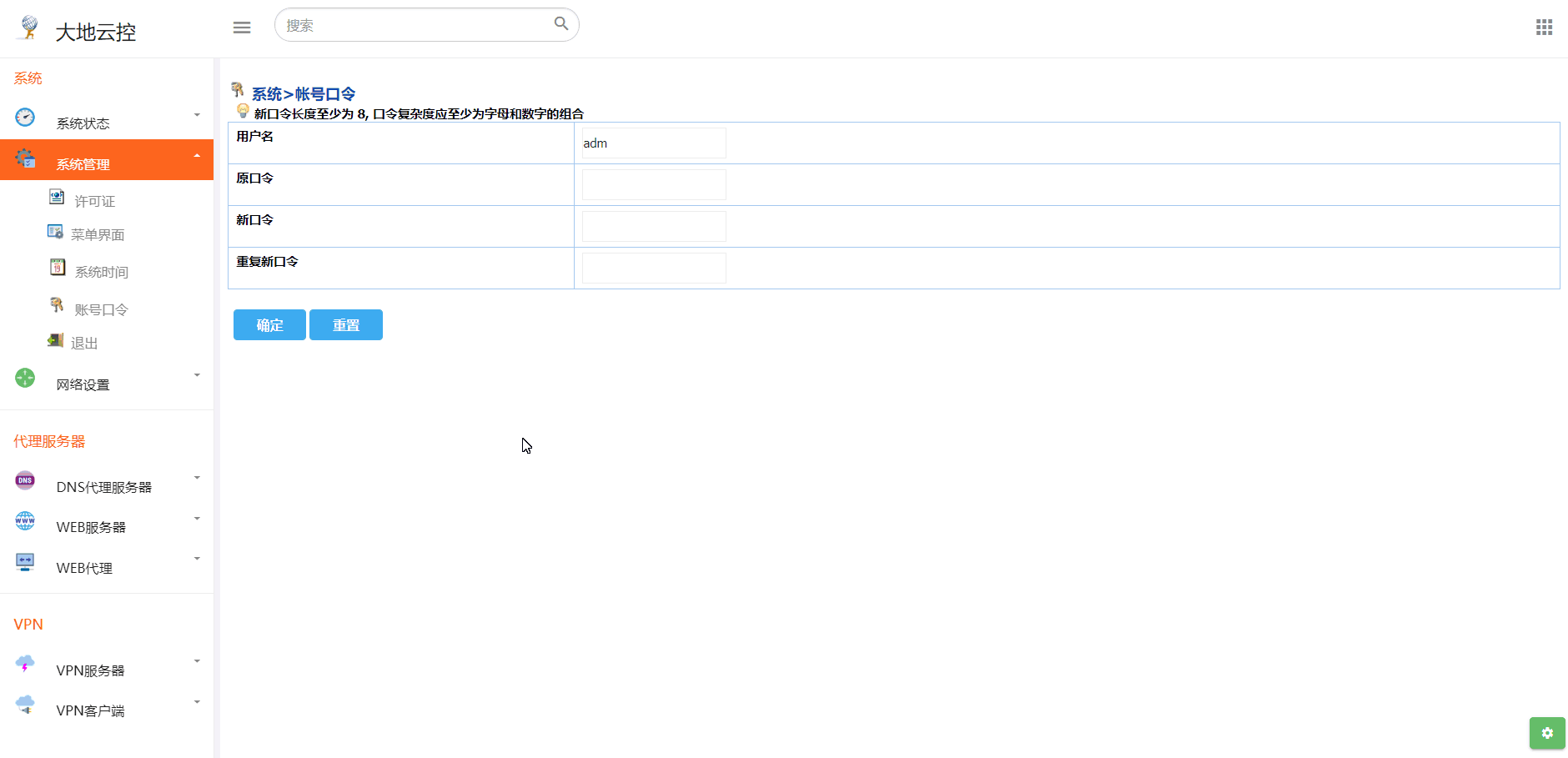Screen dimensions: 1568x758
Task: Click the search magnifier icon
Action: [x=561, y=23]
